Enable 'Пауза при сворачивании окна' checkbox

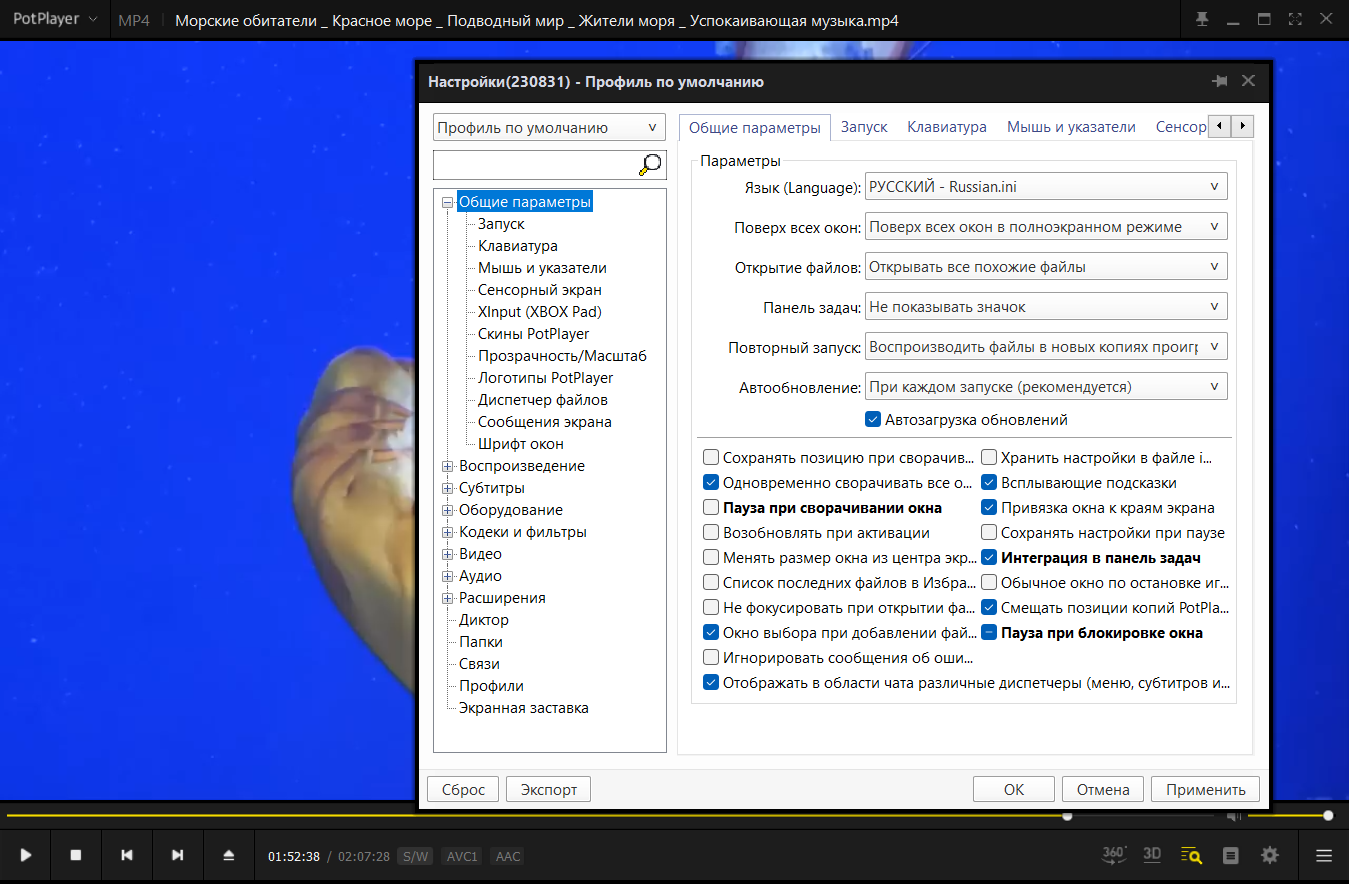(x=711, y=508)
